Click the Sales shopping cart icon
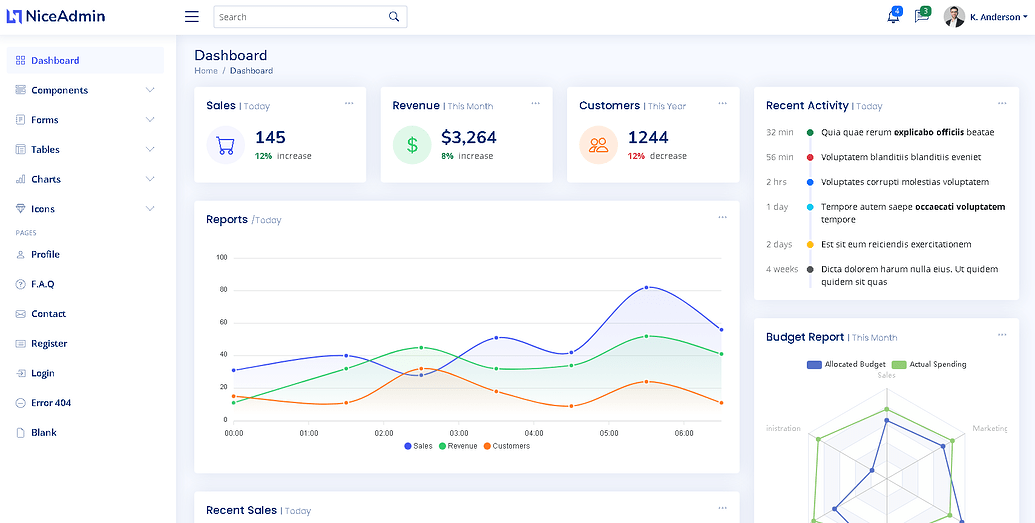The height and width of the screenshot is (523, 1035). (225, 145)
